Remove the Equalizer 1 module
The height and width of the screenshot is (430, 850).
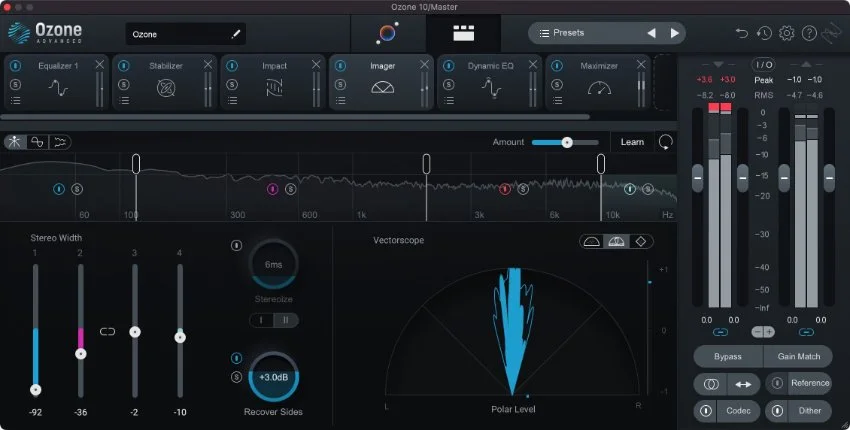pyautogui.click(x=100, y=65)
